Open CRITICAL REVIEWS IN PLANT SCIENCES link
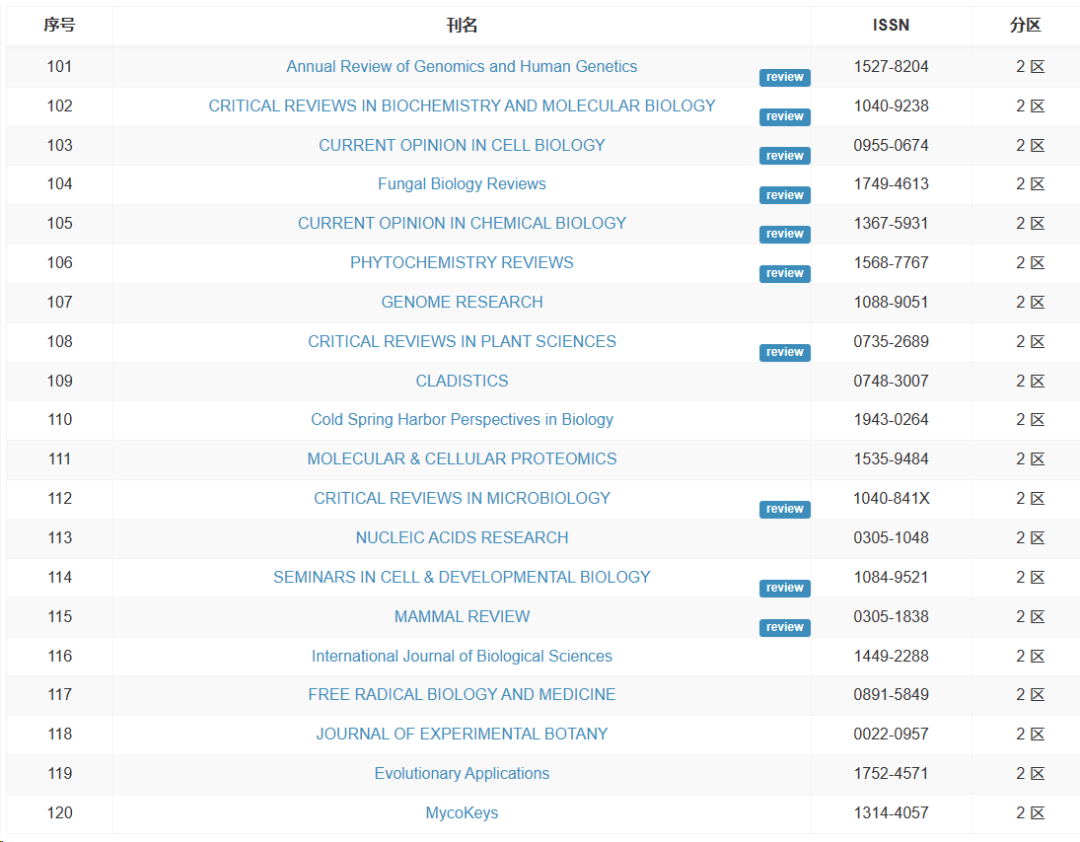1080x842 pixels. pyautogui.click(x=461, y=341)
